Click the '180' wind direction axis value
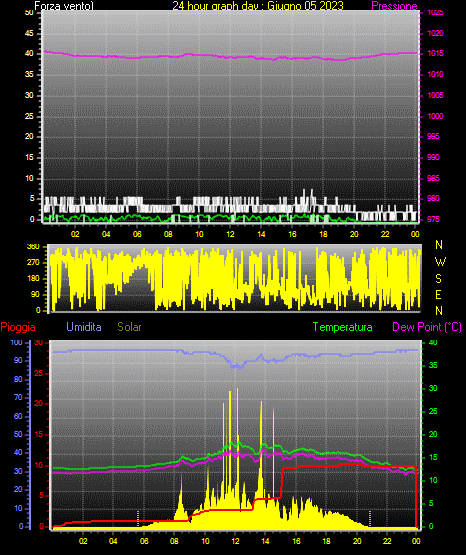Image resolution: width=466 pixels, height=555 pixels. (33, 279)
